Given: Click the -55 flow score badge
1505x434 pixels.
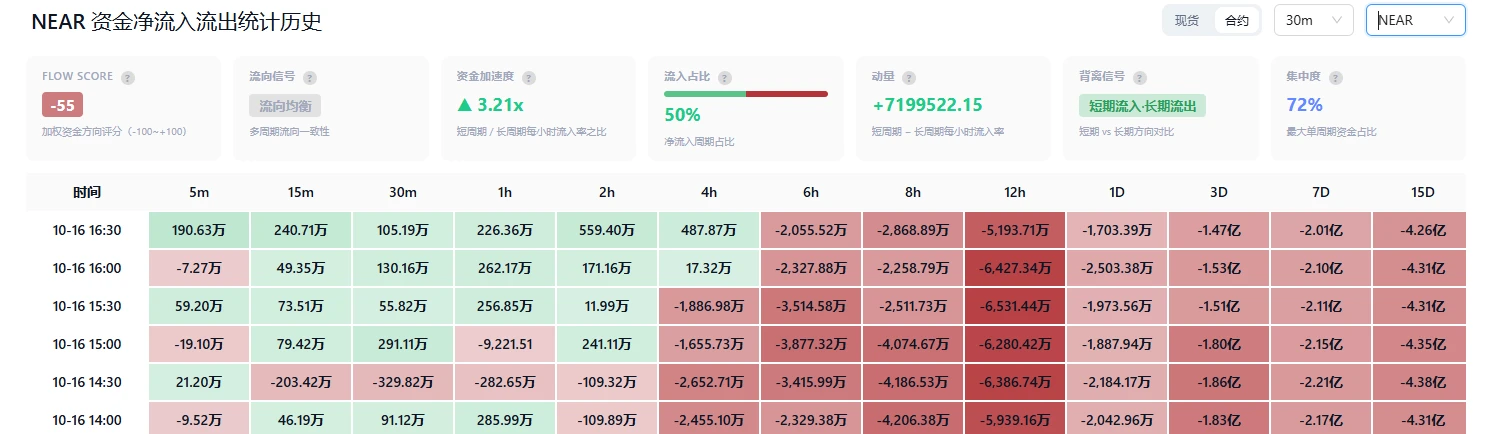Looking at the screenshot, I should (63, 105).
